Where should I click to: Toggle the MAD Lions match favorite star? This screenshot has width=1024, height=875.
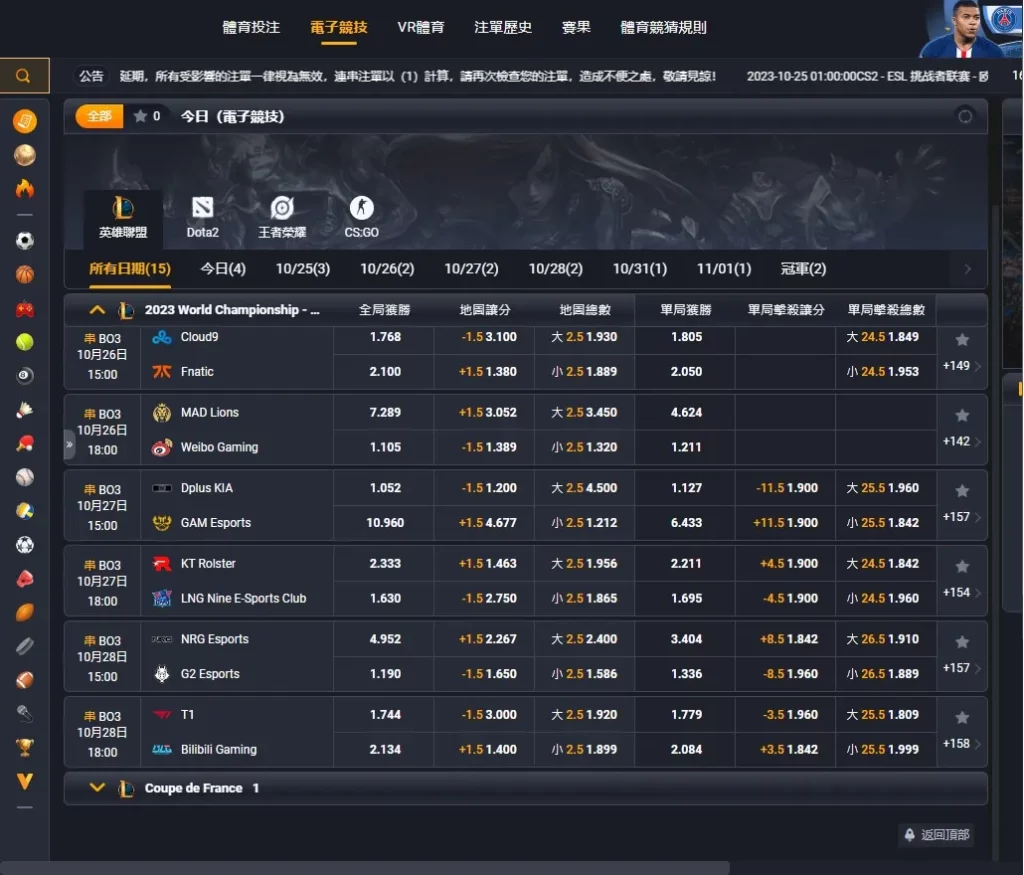[x=961, y=414]
